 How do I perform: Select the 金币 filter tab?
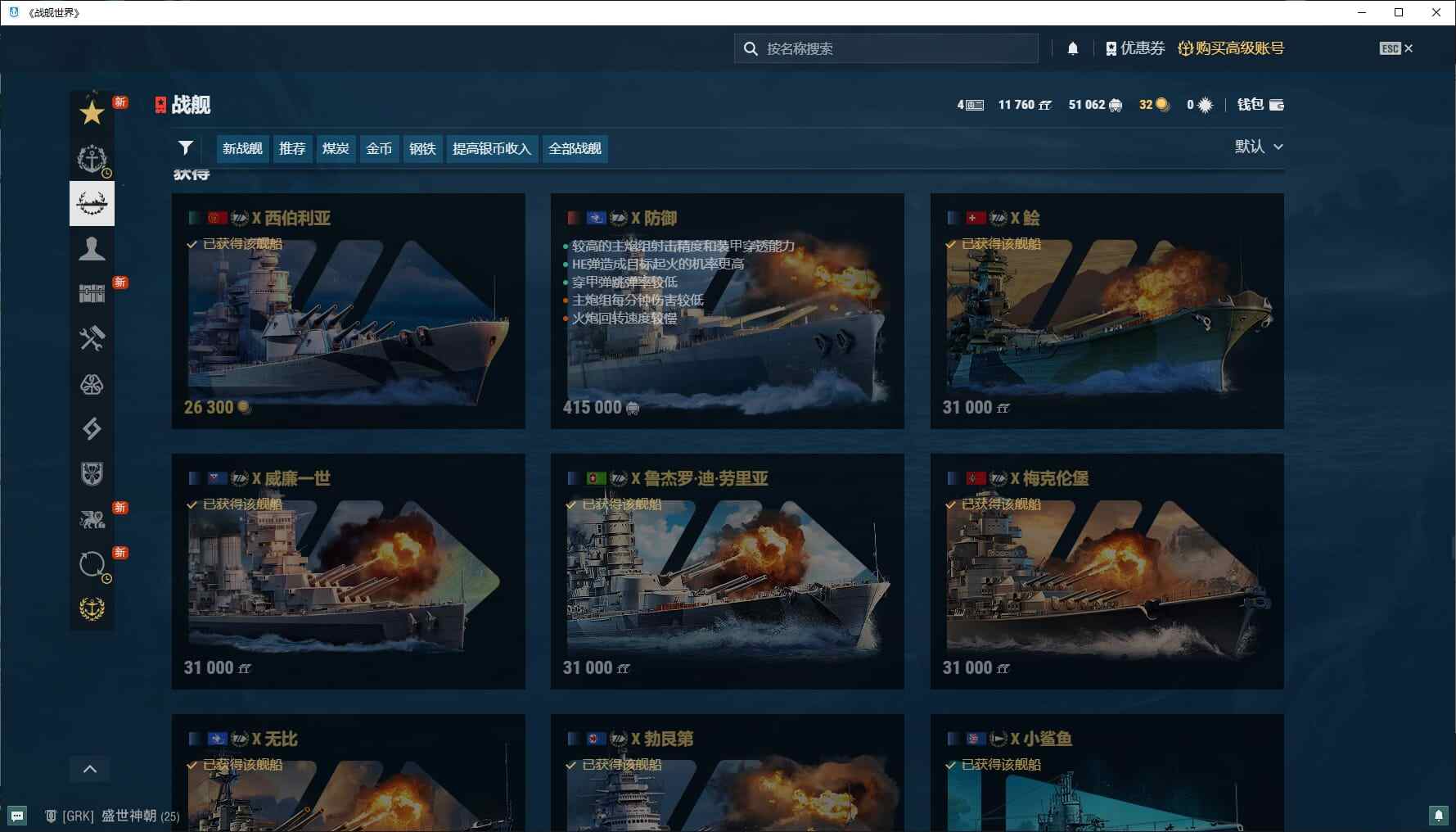pos(379,148)
